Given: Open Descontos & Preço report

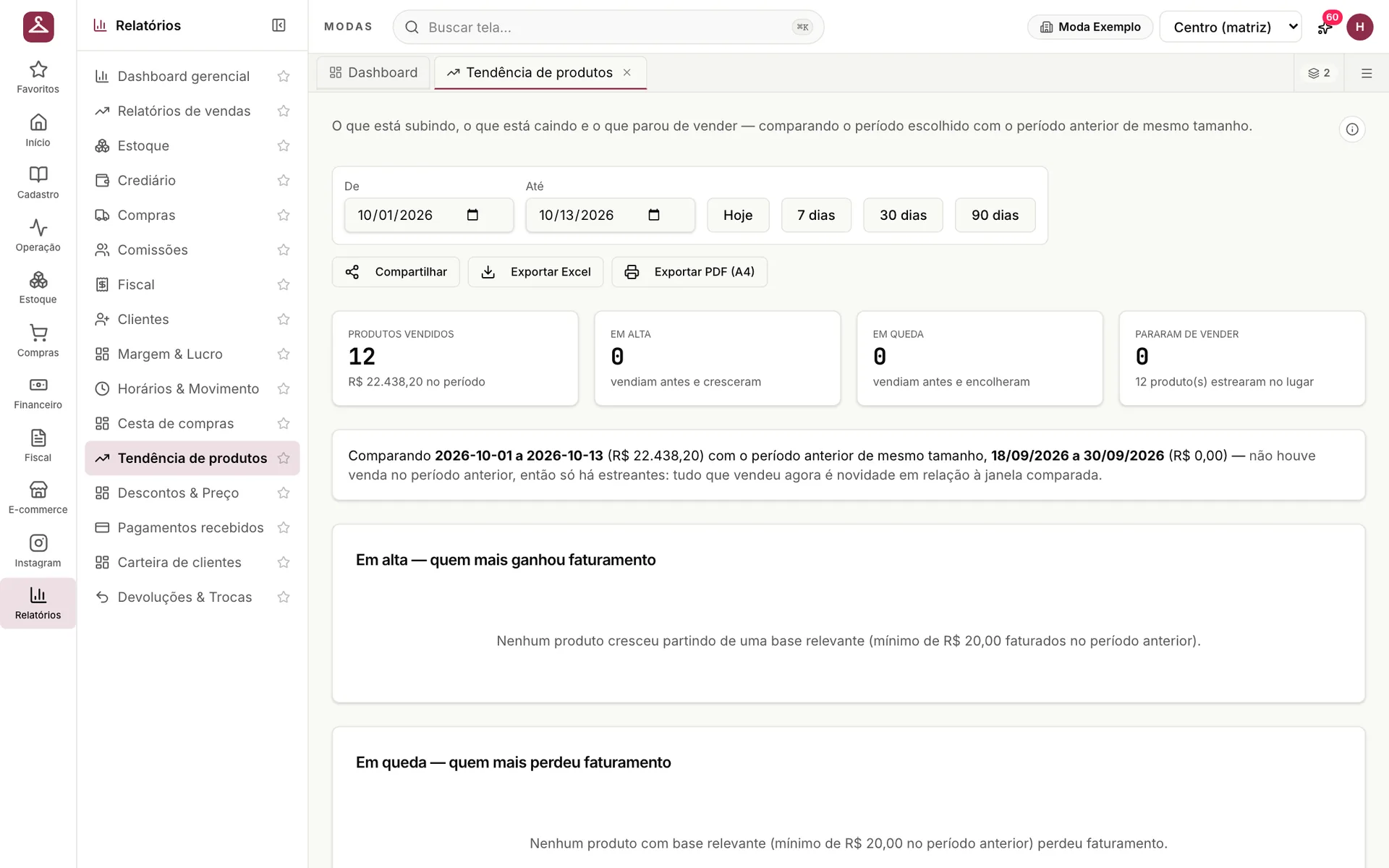Looking at the screenshot, I should click(178, 493).
